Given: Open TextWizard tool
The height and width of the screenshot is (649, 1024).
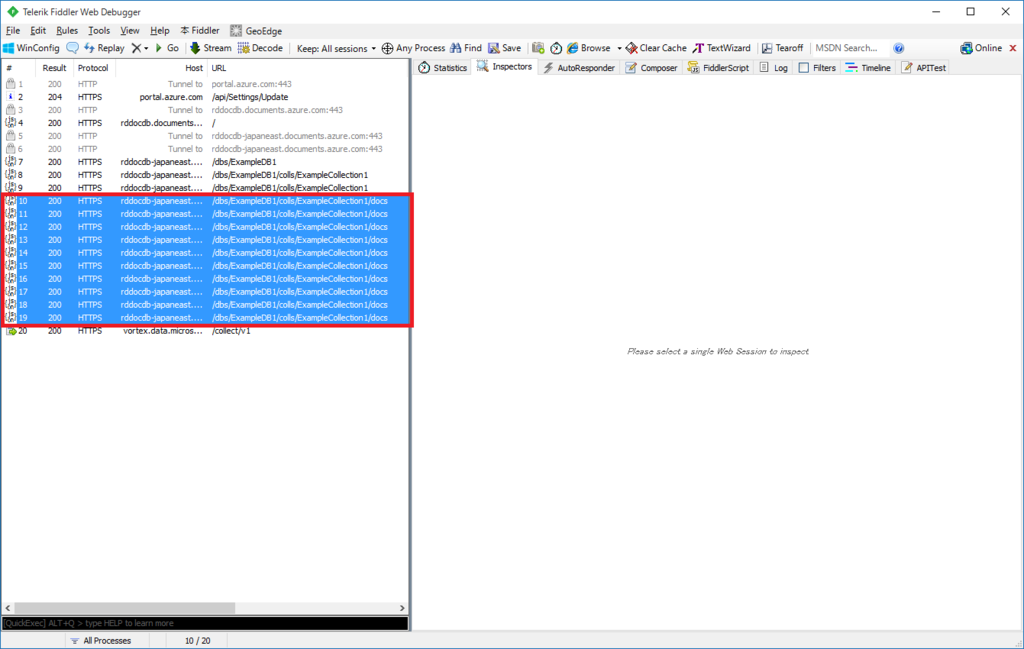Looking at the screenshot, I should (x=722, y=48).
